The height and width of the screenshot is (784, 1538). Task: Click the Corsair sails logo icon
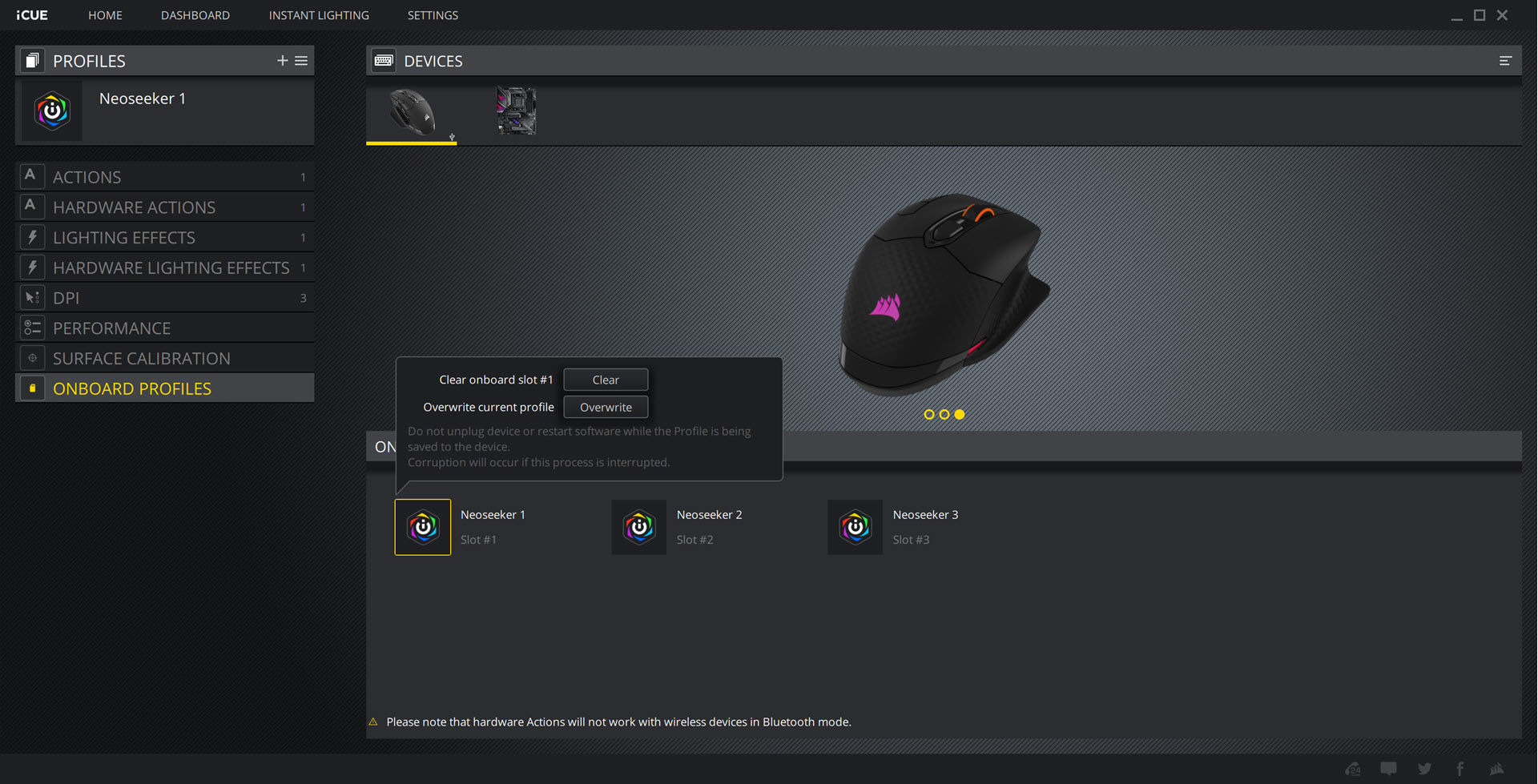click(1497, 769)
